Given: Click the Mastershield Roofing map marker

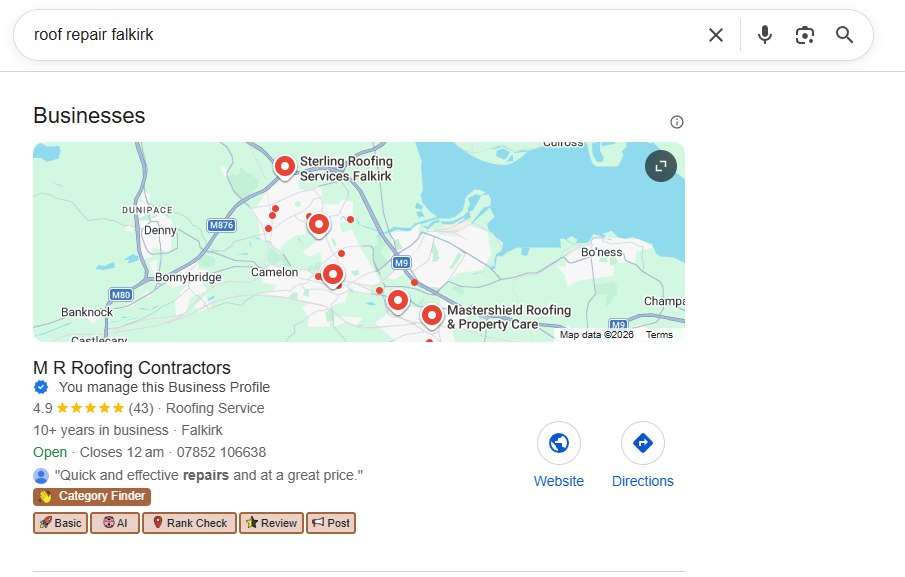Looking at the screenshot, I should (x=431, y=315).
